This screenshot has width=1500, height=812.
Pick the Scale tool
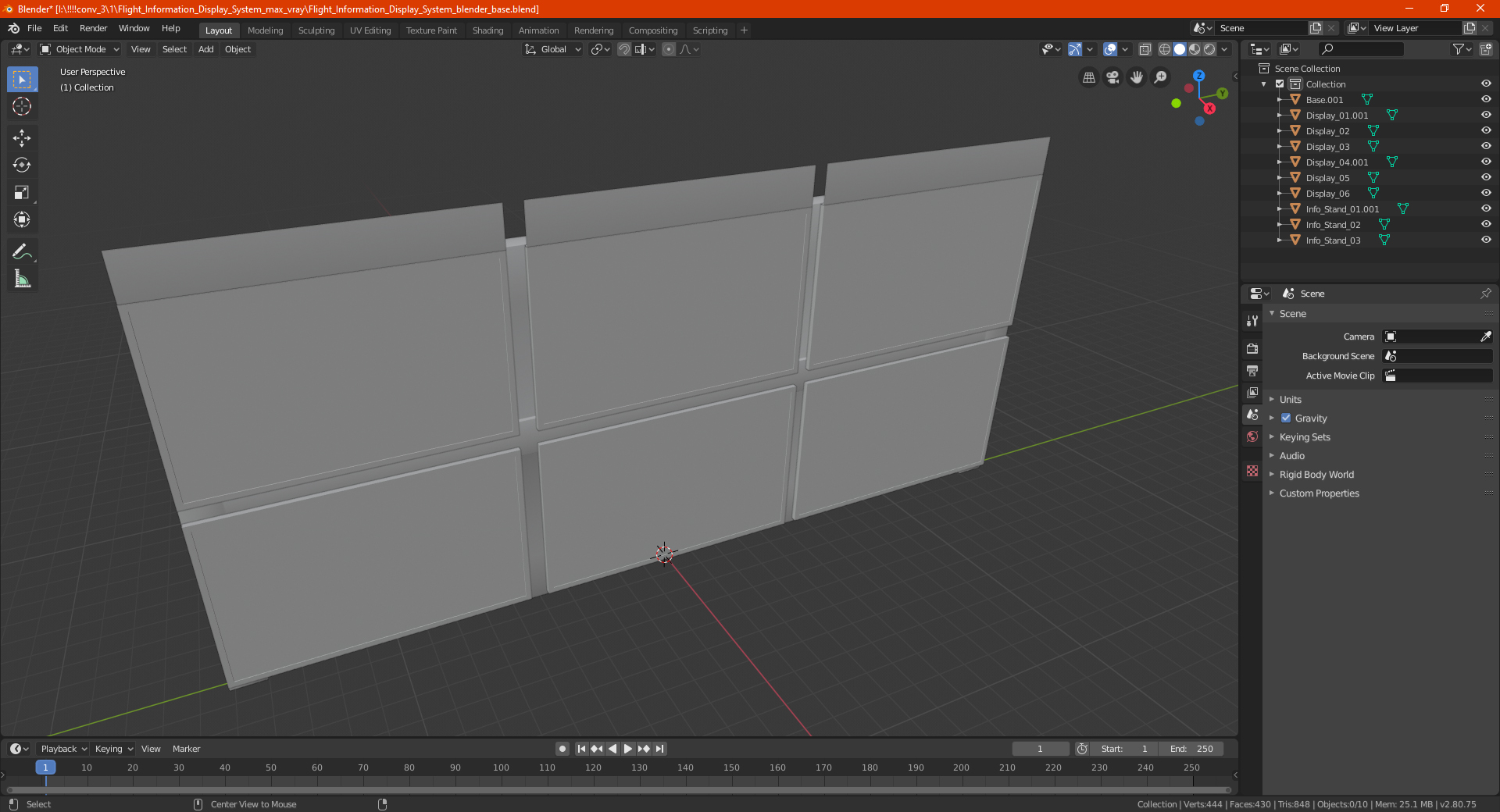tap(22, 193)
